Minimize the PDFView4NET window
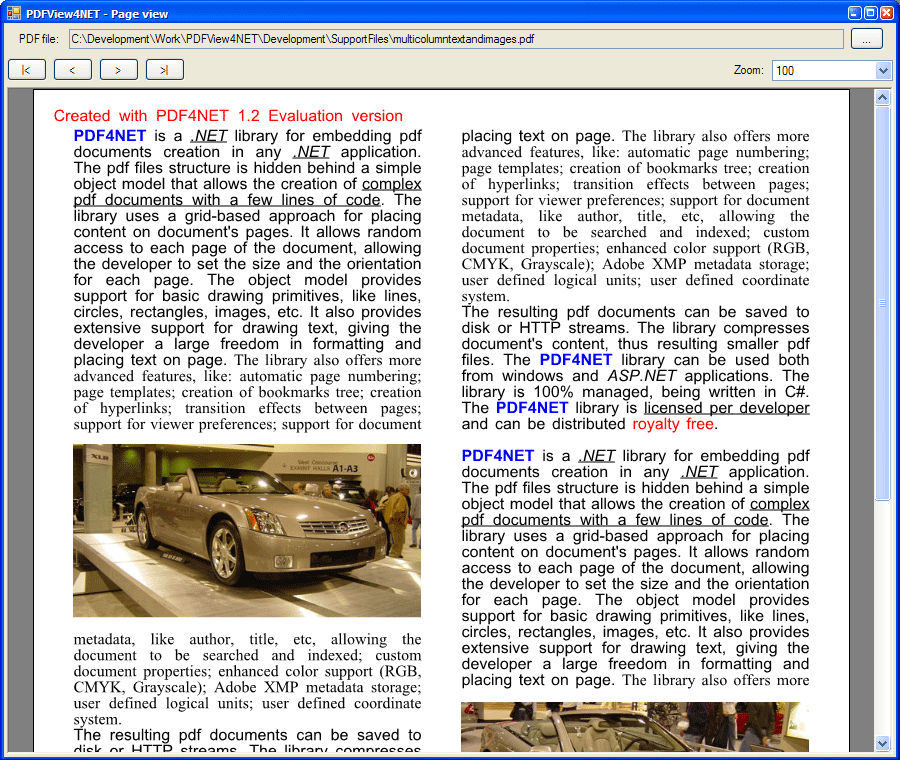Screen dimensions: 900x760 pyautogui.click(x=854, y=13)
